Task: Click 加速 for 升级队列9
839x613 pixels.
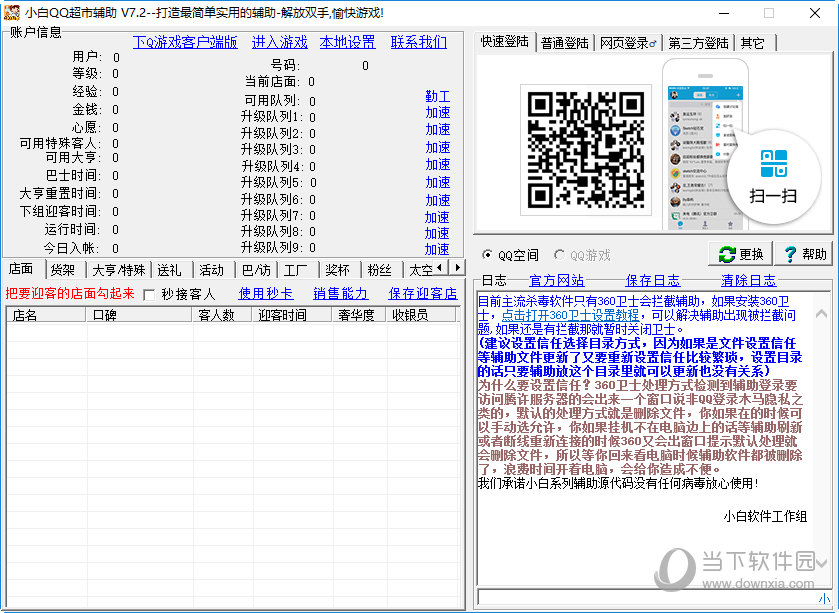Action: 437,249
